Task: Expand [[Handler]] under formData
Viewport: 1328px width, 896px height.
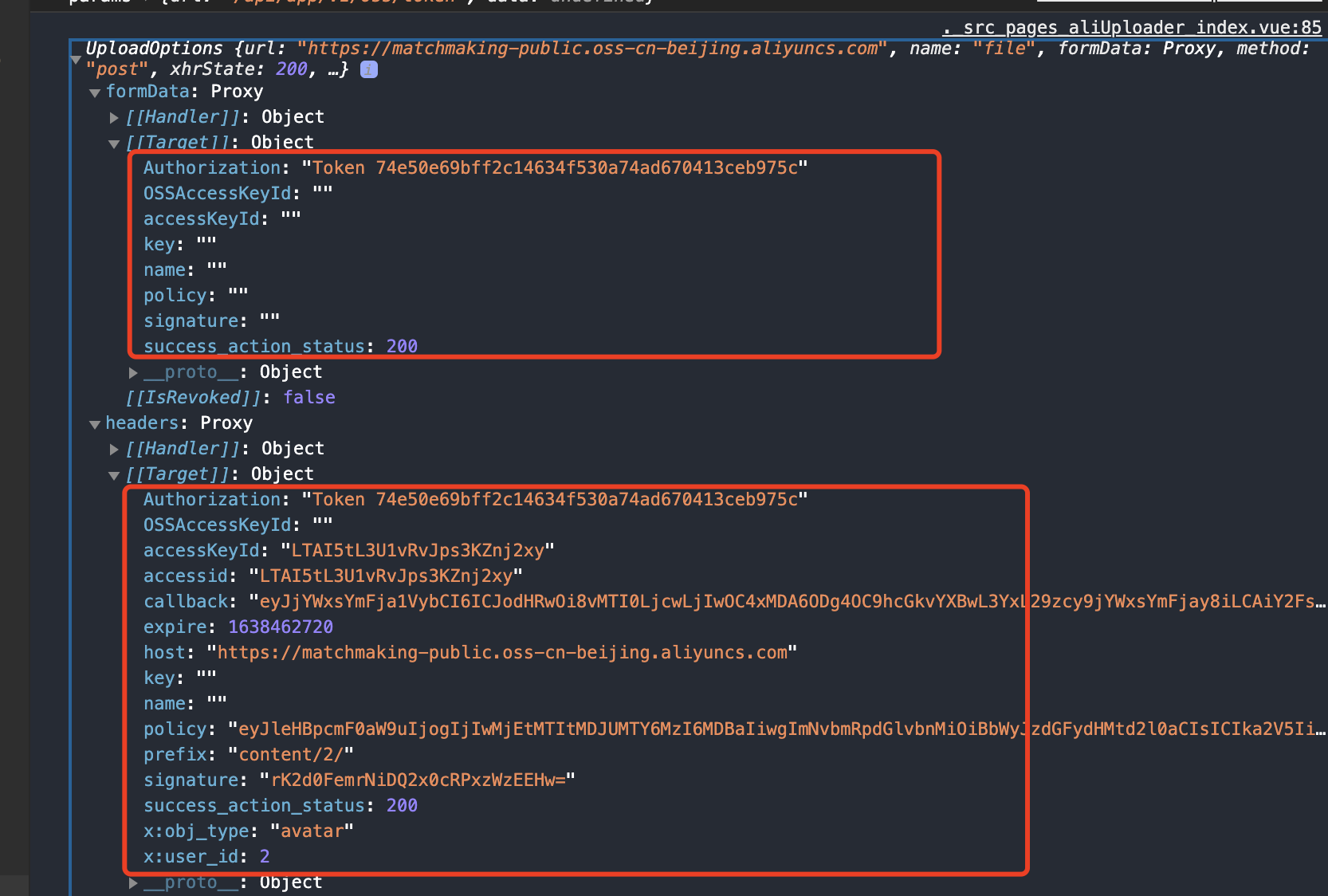Action: coord(114,117)
